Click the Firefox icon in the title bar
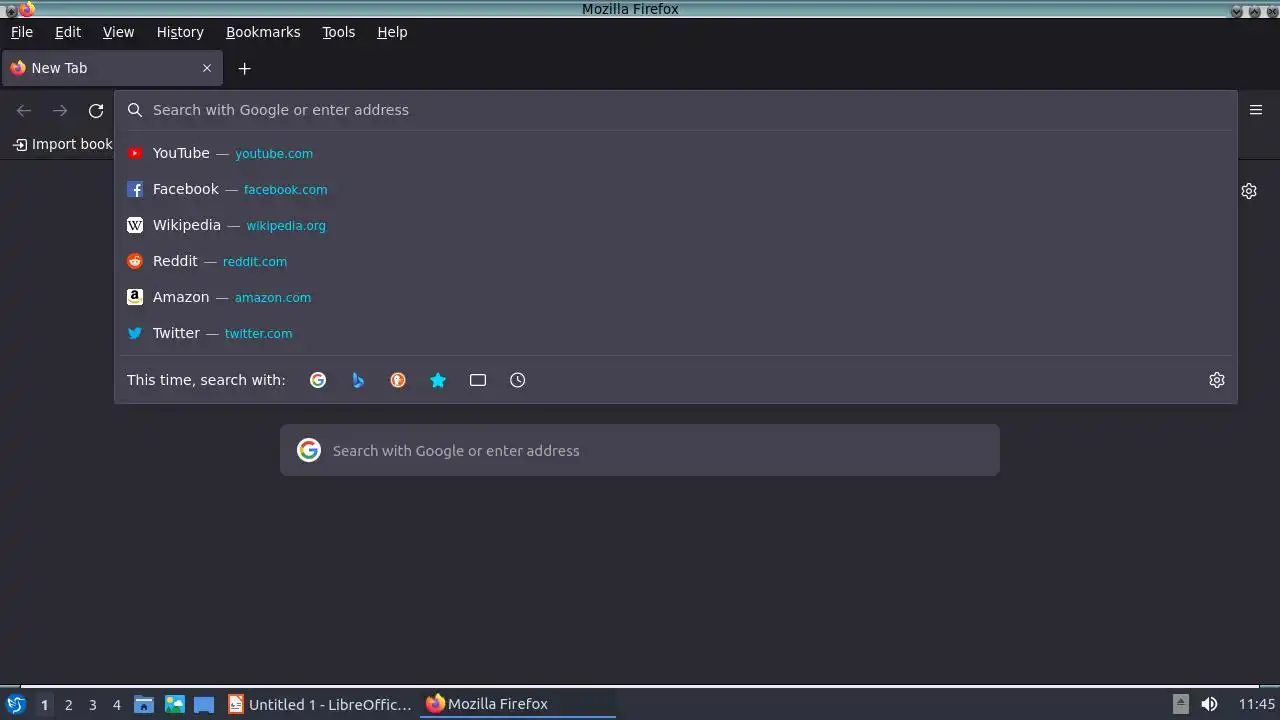This screenshot has width=1280, height=720. coord(26,9)
